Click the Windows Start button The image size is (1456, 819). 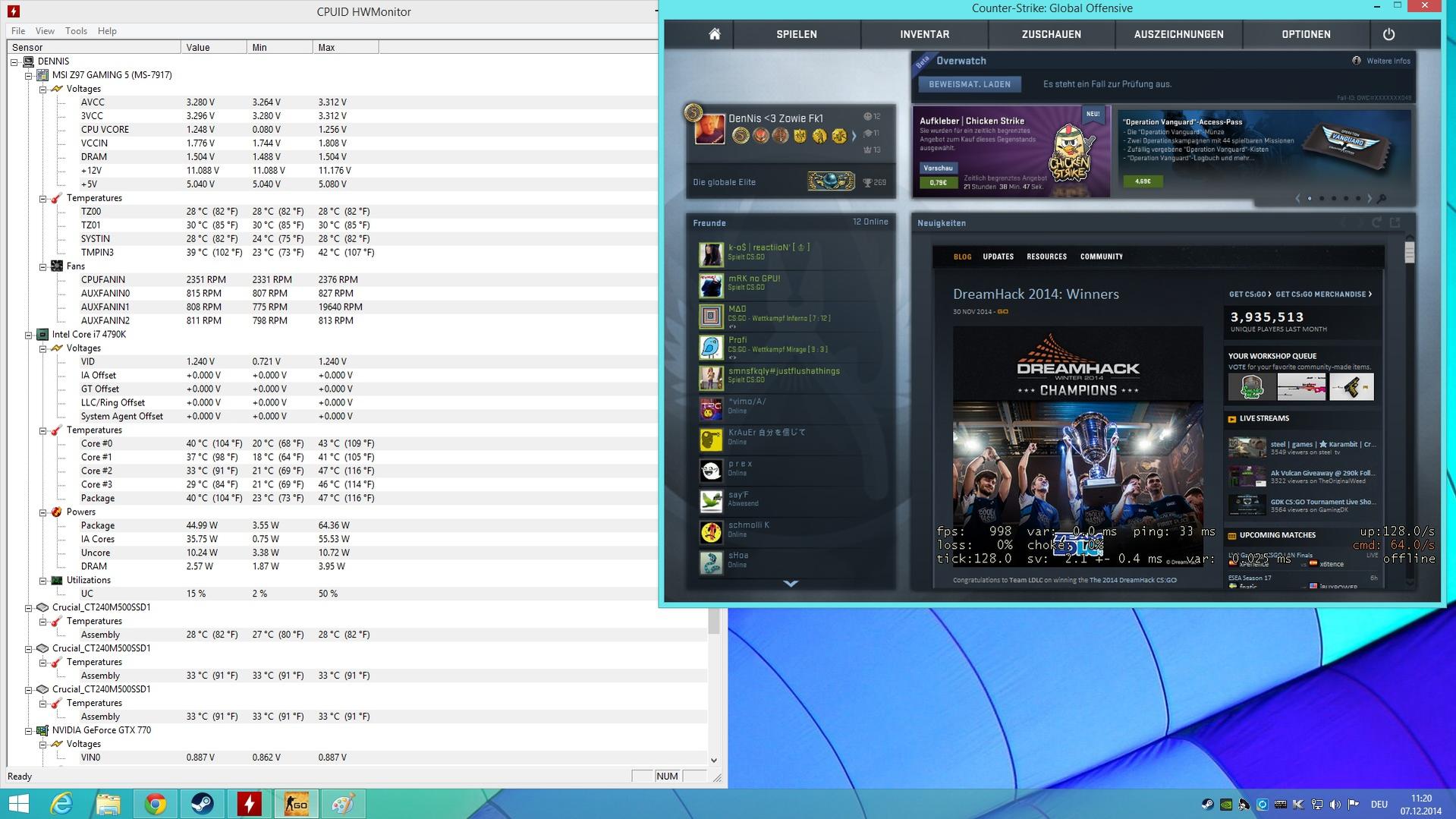pyautogui.click(x=18, y=804)
